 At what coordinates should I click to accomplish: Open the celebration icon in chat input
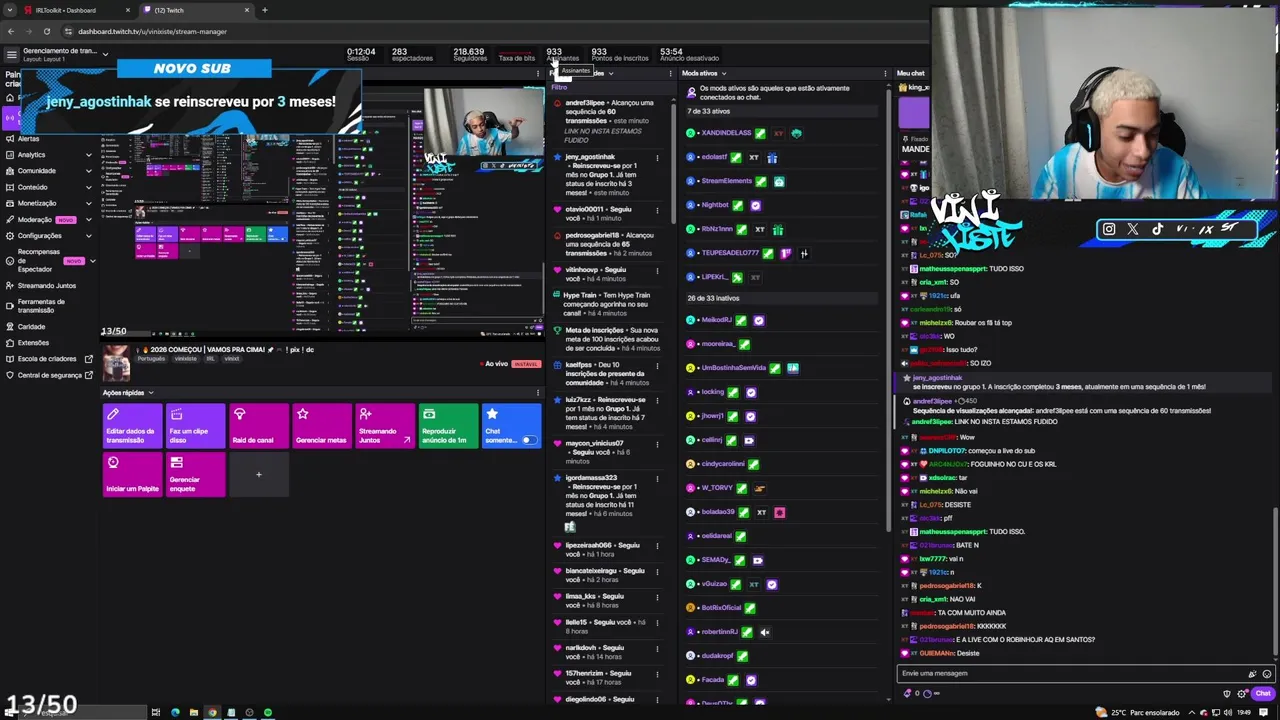pyautogui.click(x=1252, y=674)
